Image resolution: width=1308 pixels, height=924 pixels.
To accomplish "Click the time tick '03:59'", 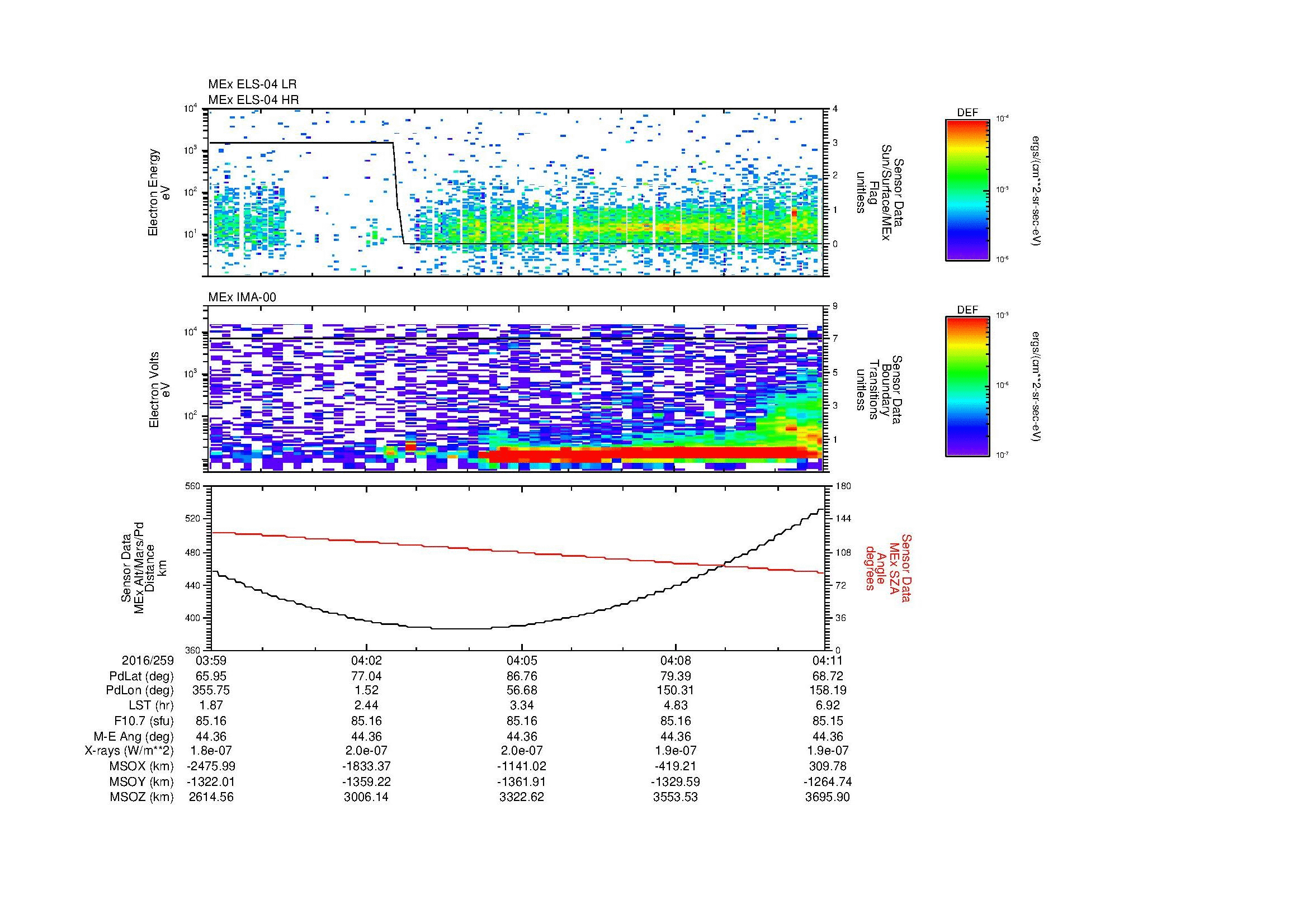I will pyautogui.click(x=211, y=660).
